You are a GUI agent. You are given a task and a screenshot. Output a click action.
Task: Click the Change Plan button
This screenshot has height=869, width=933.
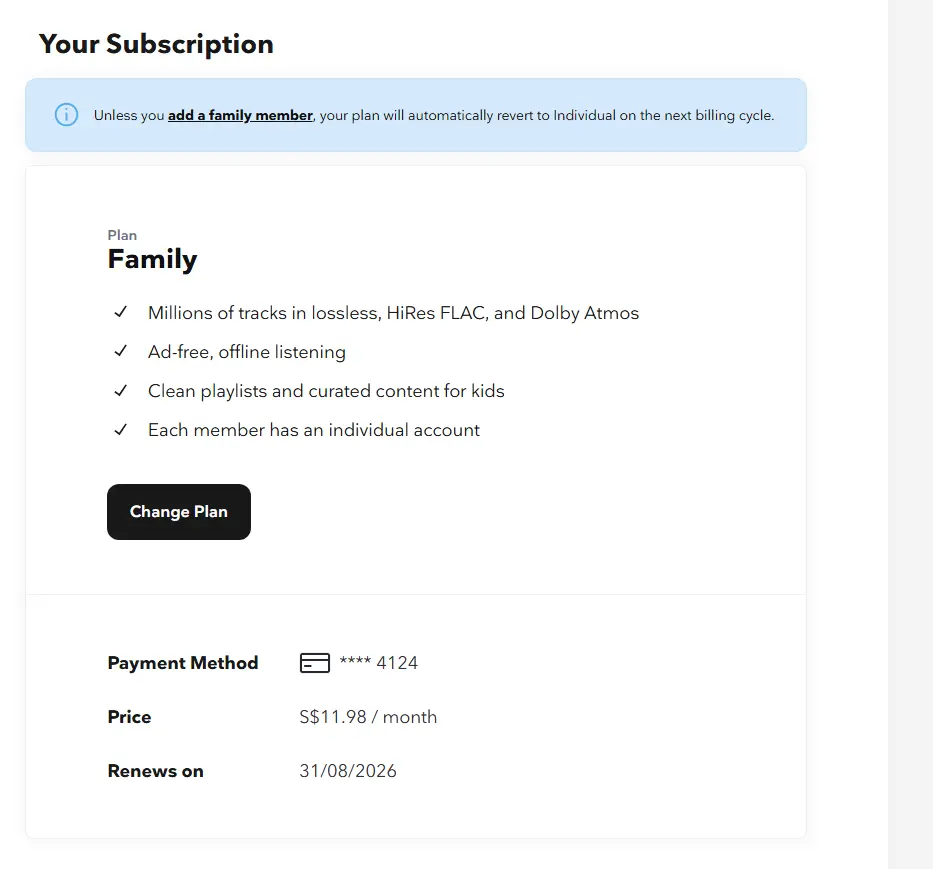(179, 512)
